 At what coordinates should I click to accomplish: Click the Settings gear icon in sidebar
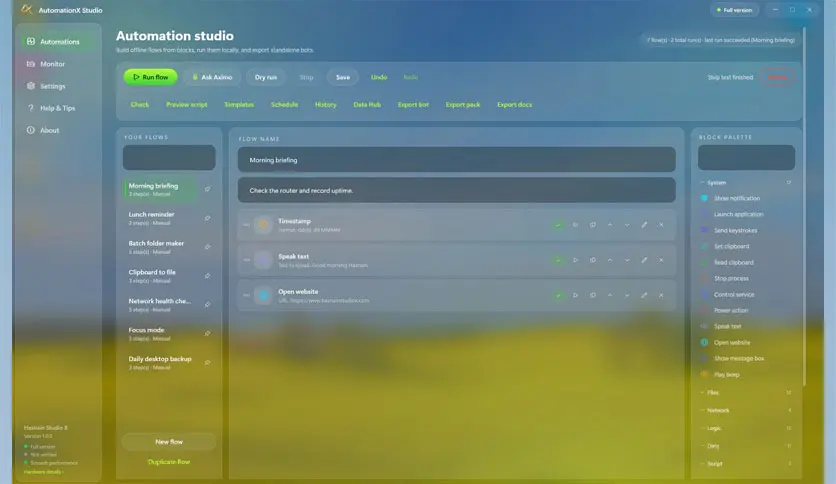[x=31, y=86]
